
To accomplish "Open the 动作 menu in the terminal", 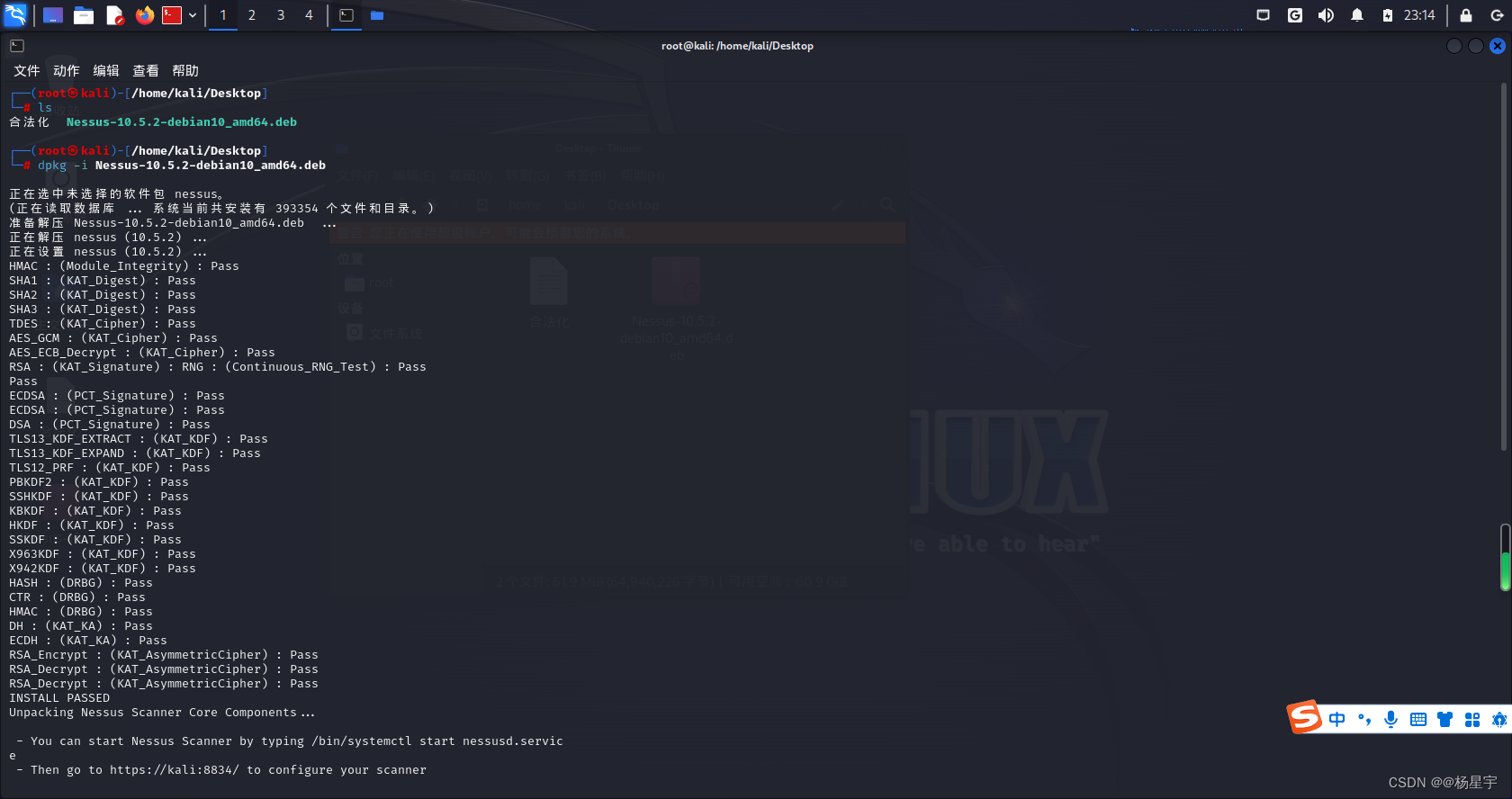I will 67,71.
